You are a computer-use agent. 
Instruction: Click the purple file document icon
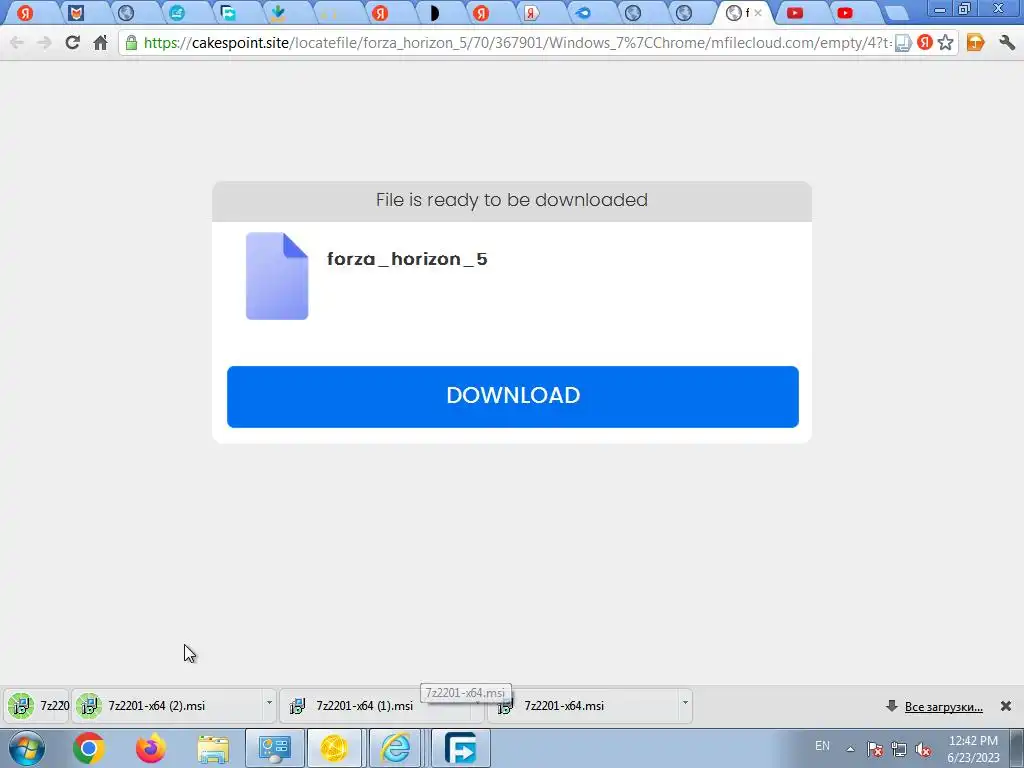pyautogui.click(x=277, y=276)
